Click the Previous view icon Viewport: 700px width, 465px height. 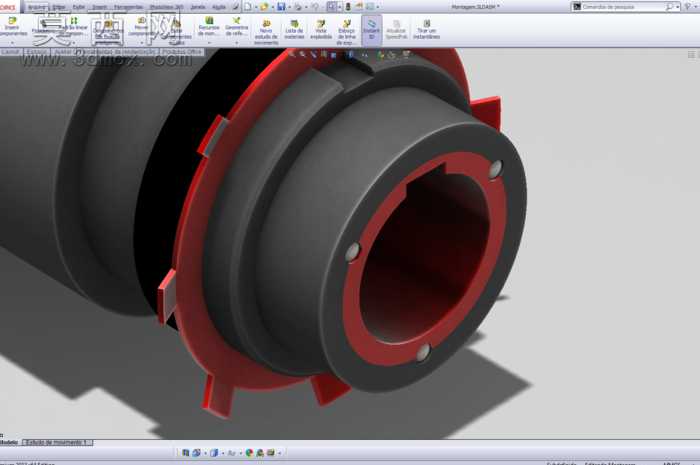[313, 54]
